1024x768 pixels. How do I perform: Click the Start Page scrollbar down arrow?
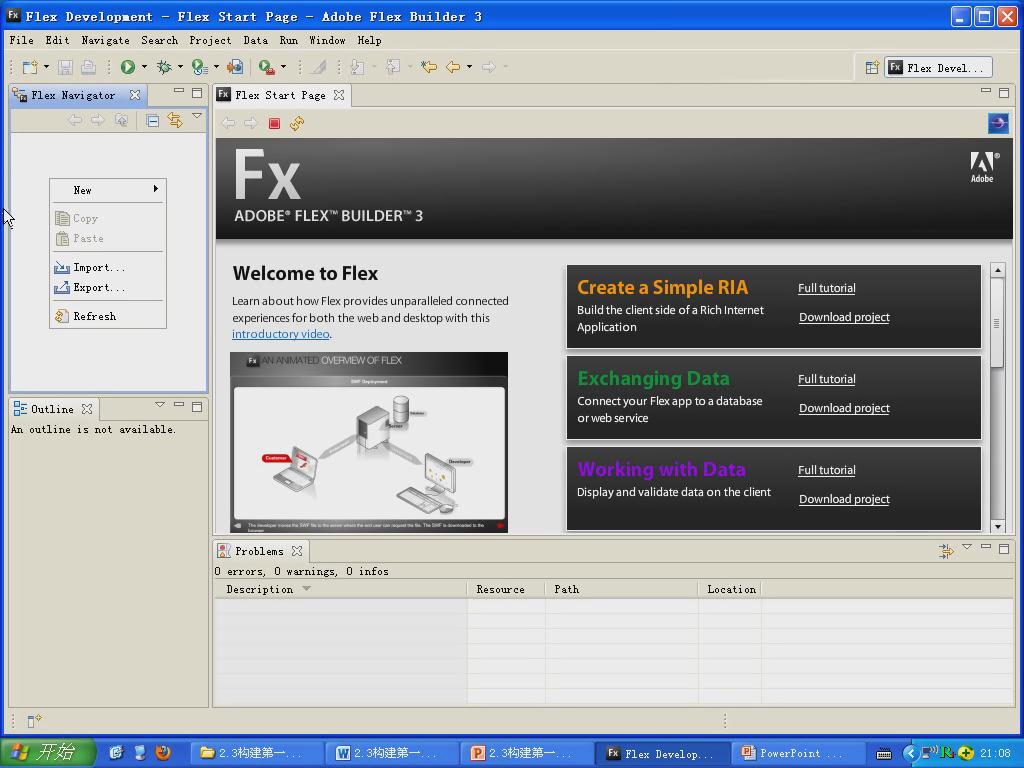(997, 526)
